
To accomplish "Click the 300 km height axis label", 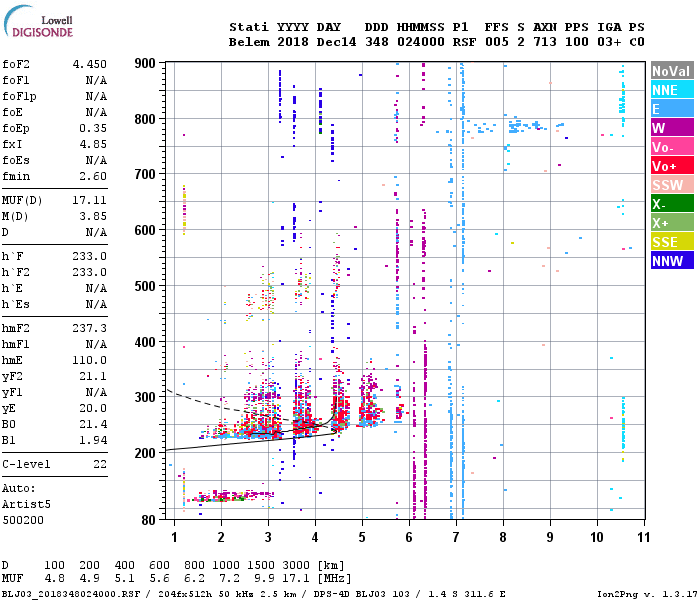I will pyautogui.click(x=145, y=397).
